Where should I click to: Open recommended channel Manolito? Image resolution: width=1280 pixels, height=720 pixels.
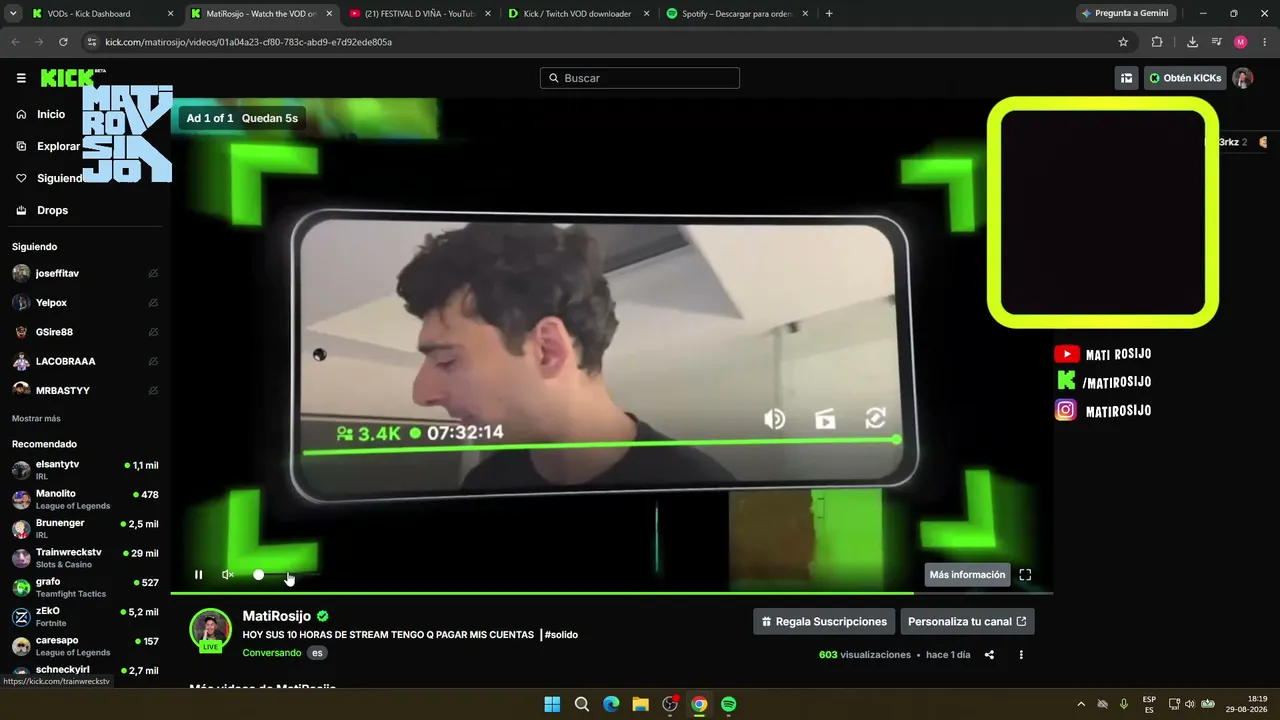coord(85,499)
